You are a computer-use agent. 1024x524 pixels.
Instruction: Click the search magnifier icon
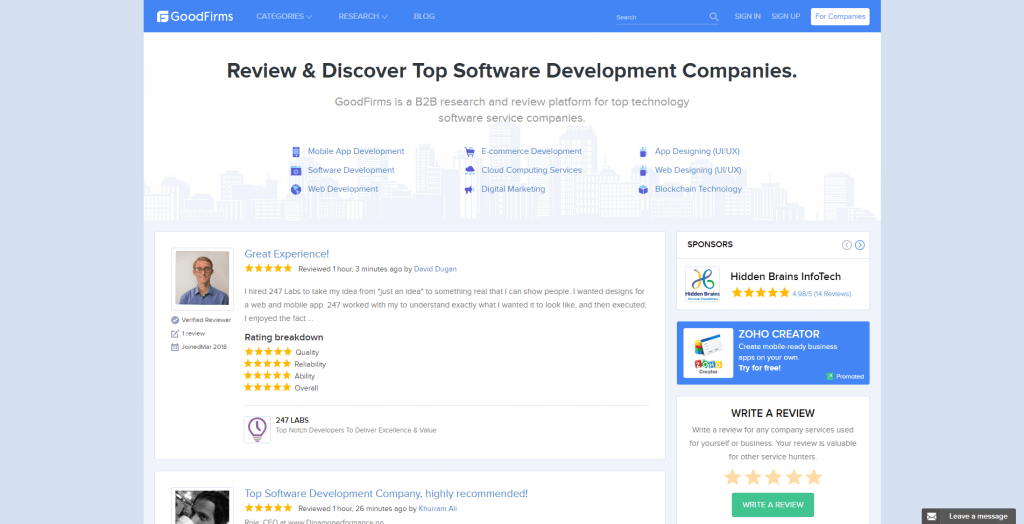(x=714, y=17)
